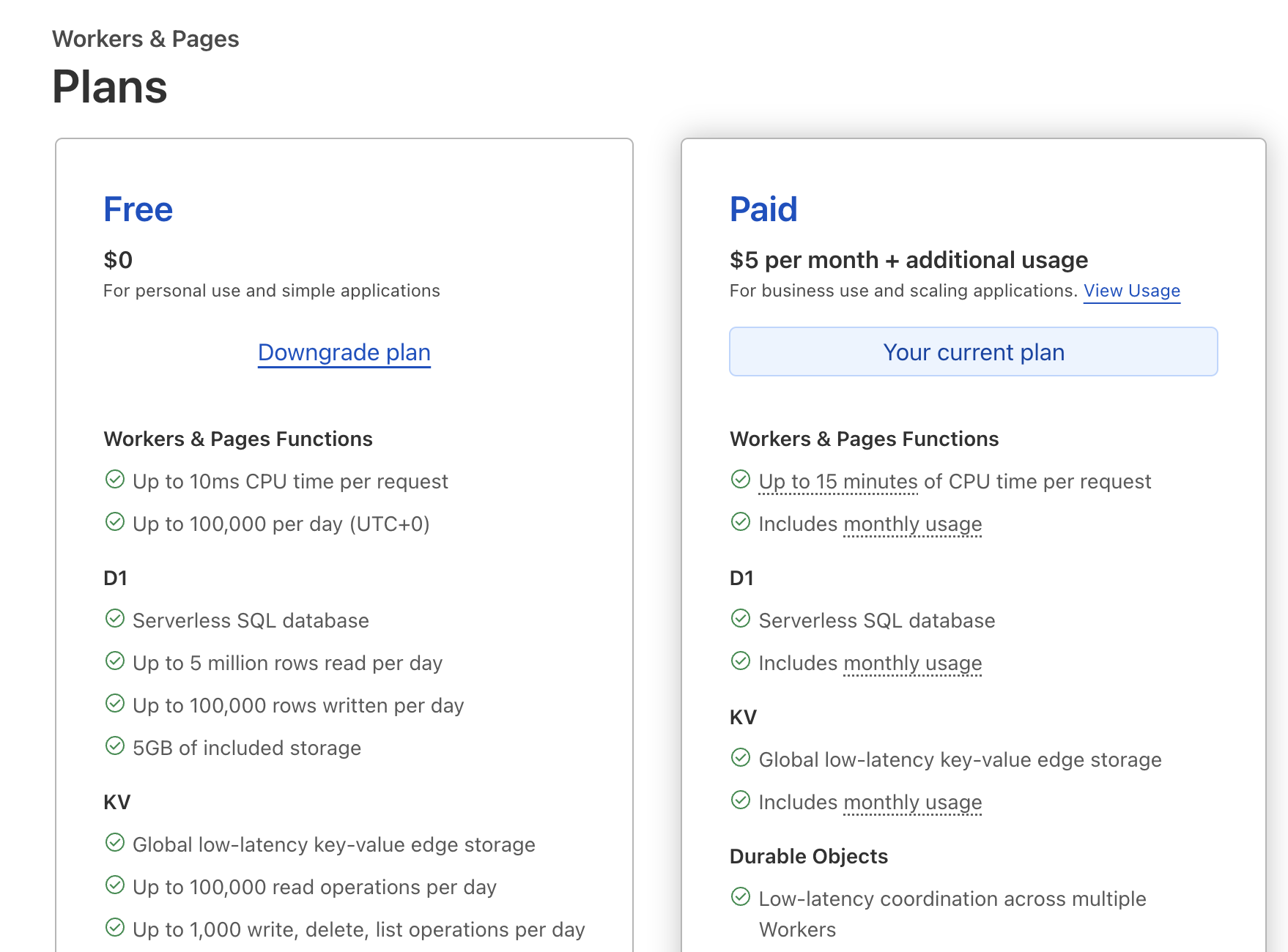Click D1 'monthly usage' link in Paid plan

click(x=912, y=663)
